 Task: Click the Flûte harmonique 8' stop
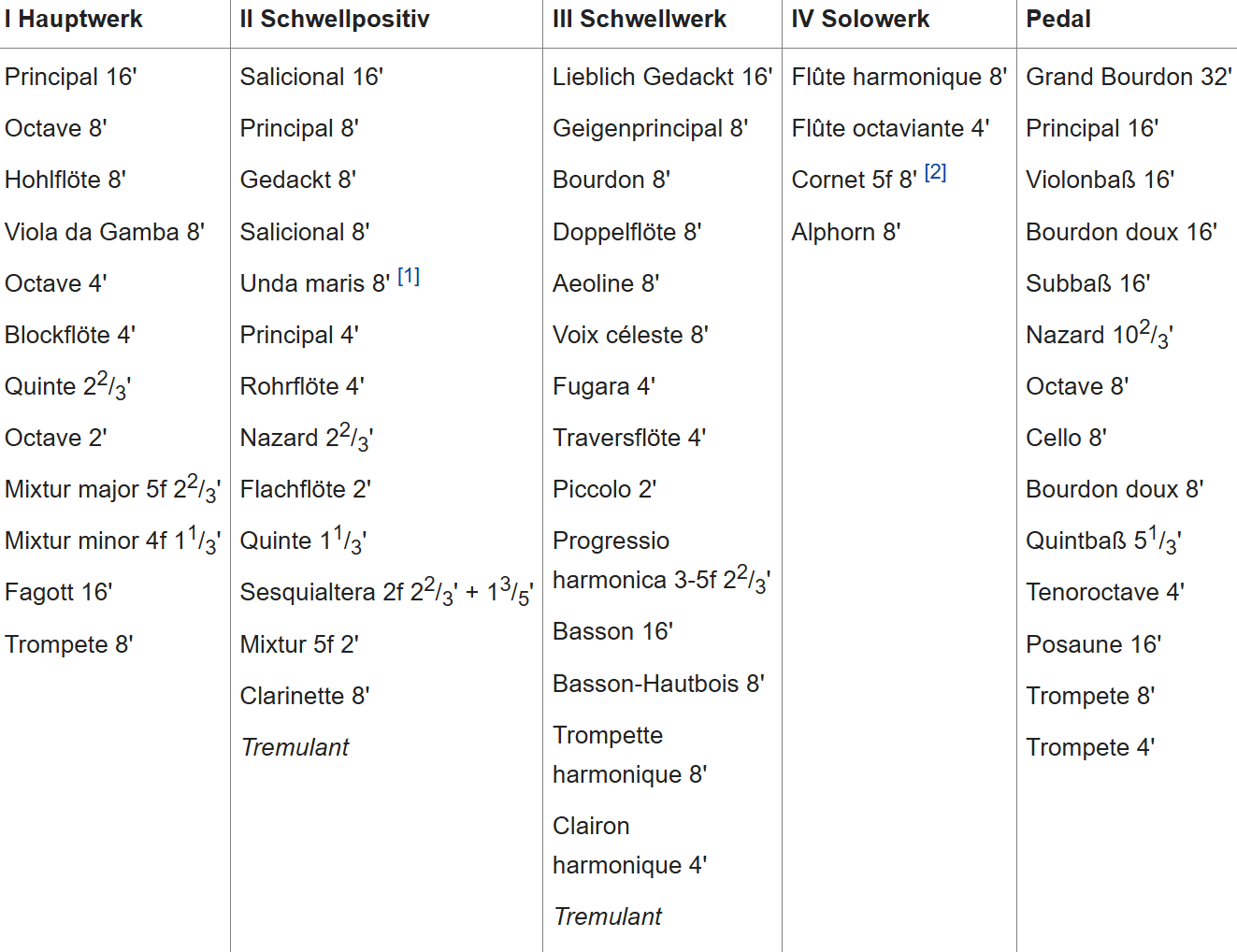click(899, 77)
